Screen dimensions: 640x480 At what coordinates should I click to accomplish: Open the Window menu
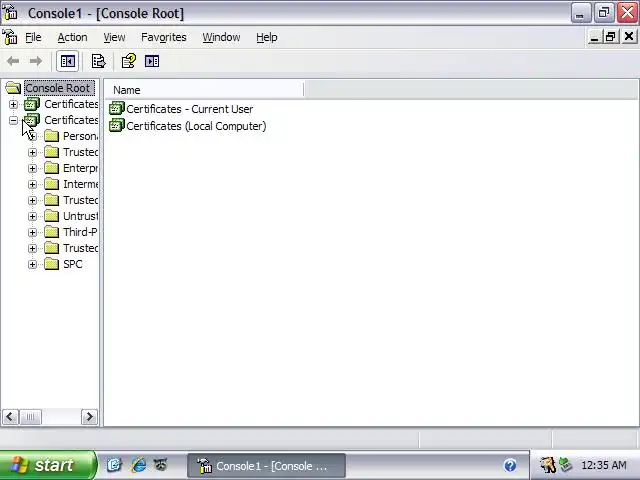(x=221, y=37)
